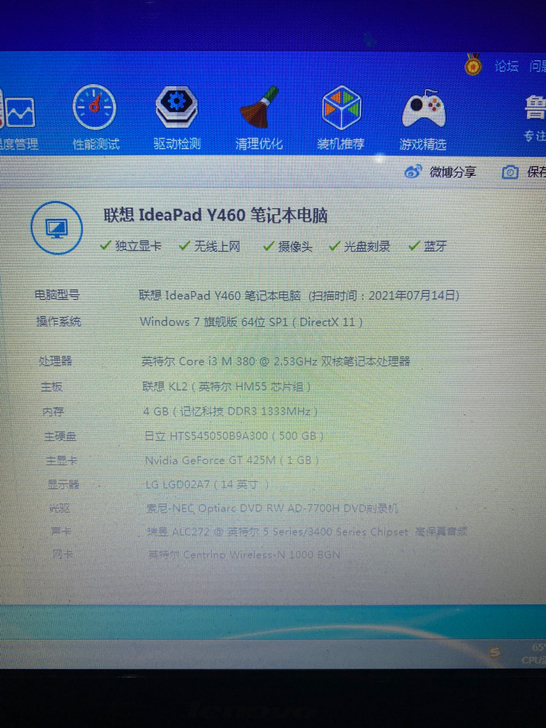The width and height of the screenshot is (546, 728).
Task: Click the 主硬盘 row label
Action: coord(60,436)
